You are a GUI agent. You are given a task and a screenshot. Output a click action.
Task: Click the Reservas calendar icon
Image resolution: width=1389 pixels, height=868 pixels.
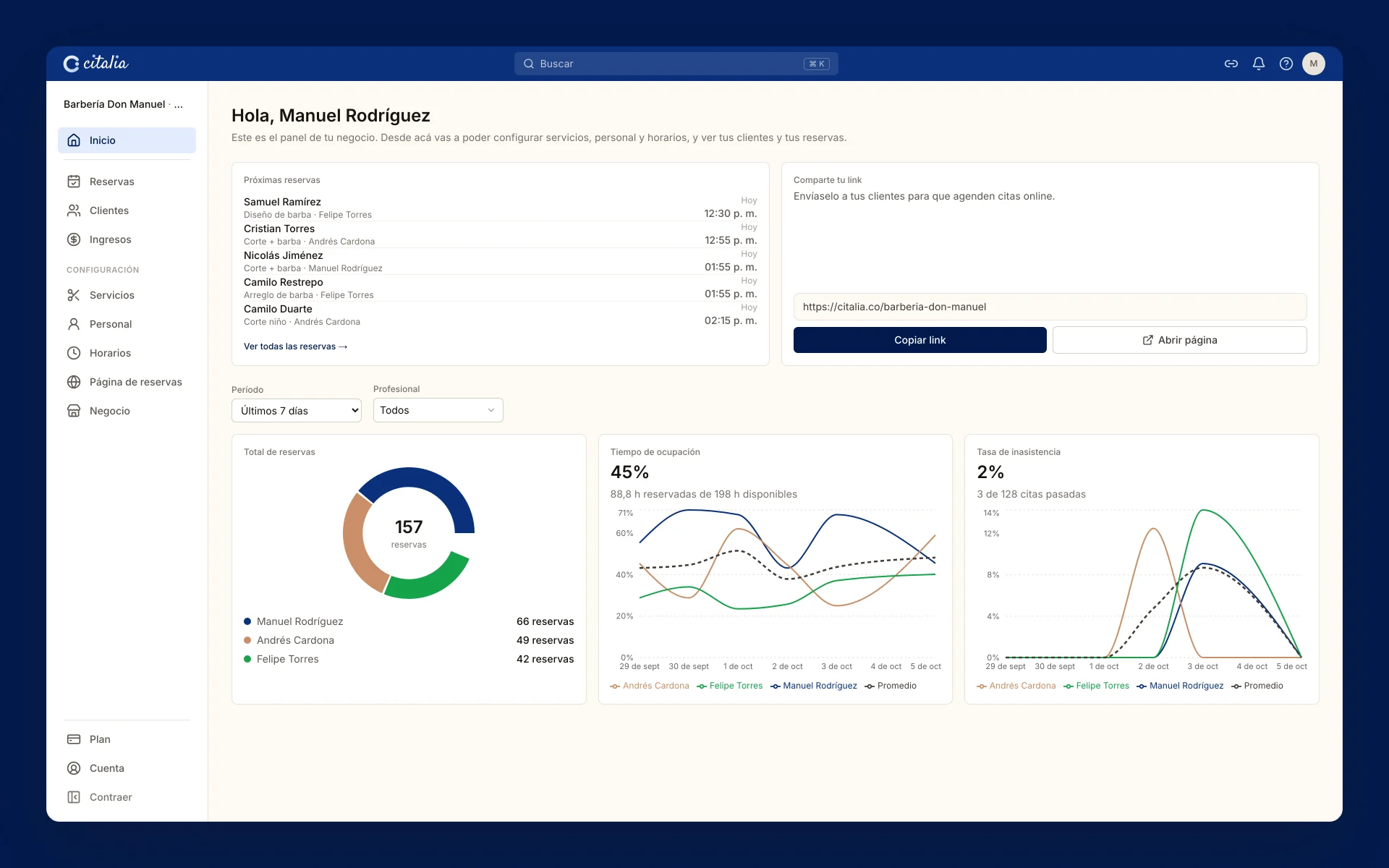tap(74, 182)
